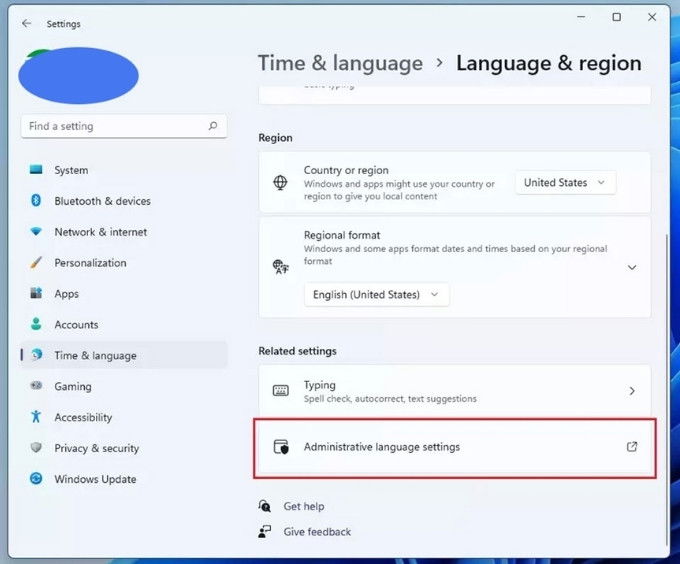Click the Give feedback icon

[265, 531]
